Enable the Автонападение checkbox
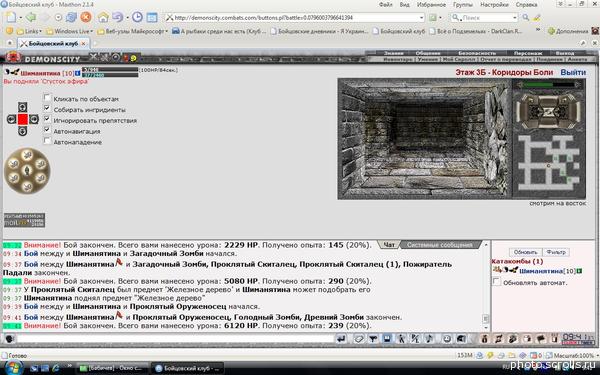This screenshot has width=600, height=375. [47, 141]
